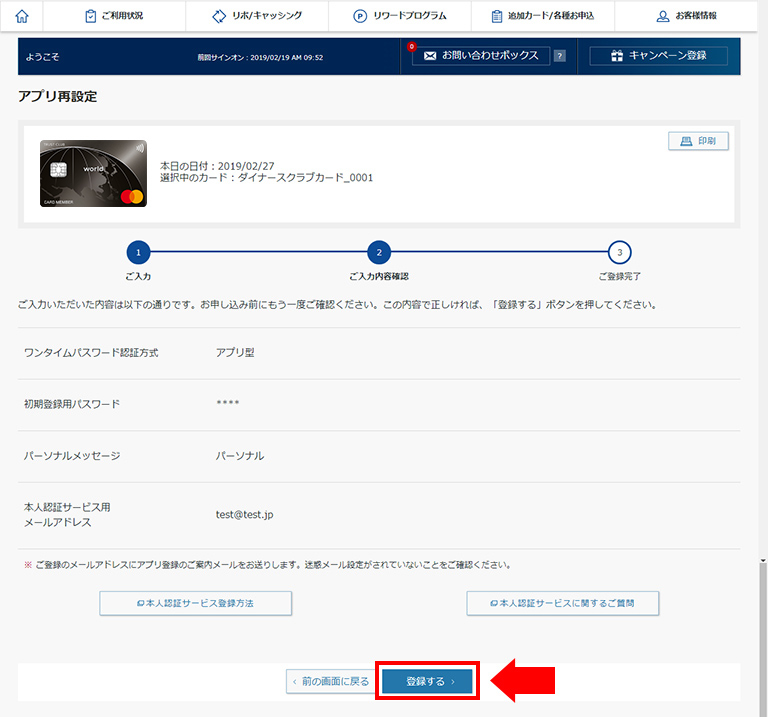The image size is (768, 717).
Task: Open the ご利用状況 menu
Action: tap(114, 16)
